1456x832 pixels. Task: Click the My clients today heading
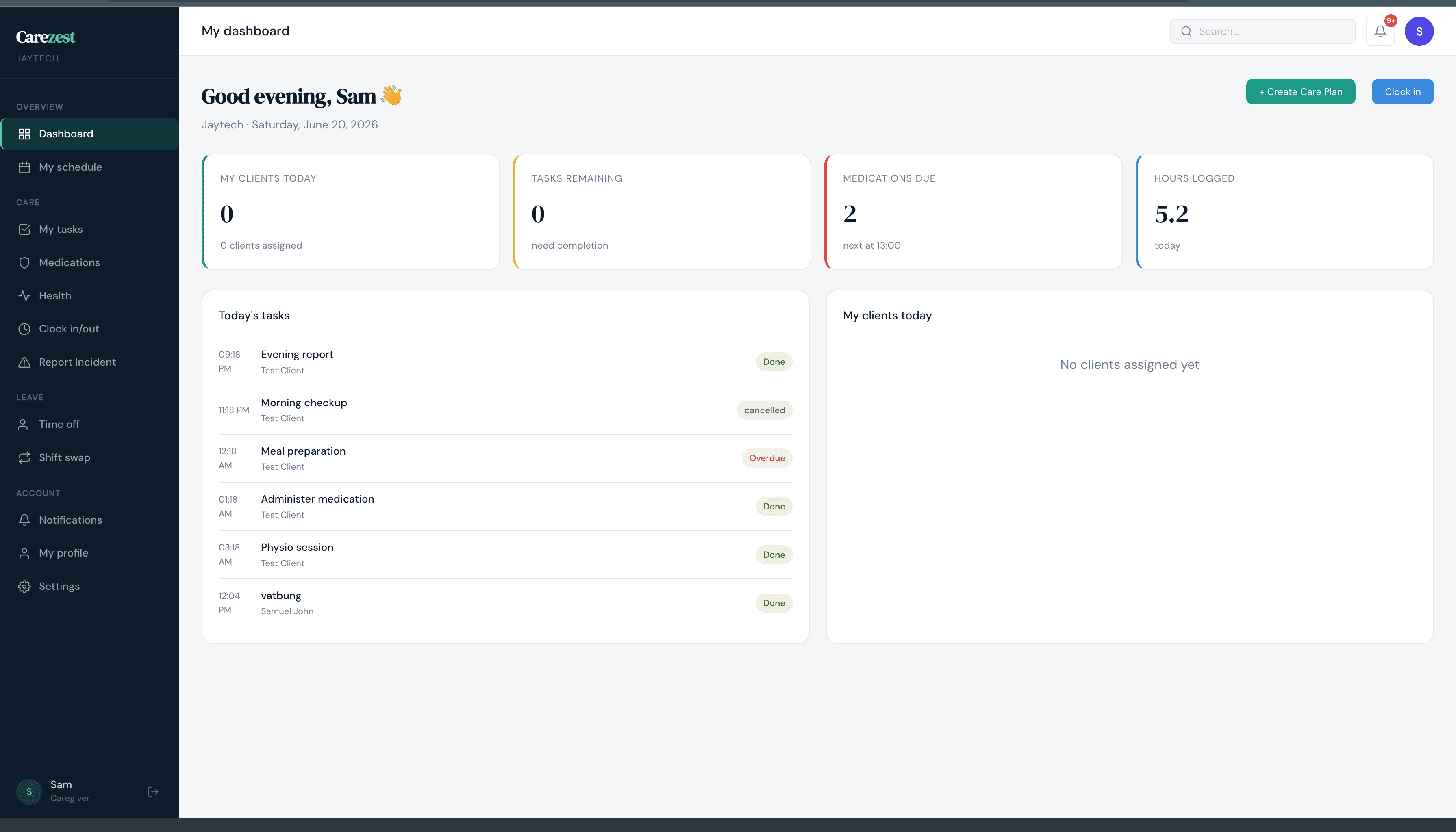coord(887,315)
